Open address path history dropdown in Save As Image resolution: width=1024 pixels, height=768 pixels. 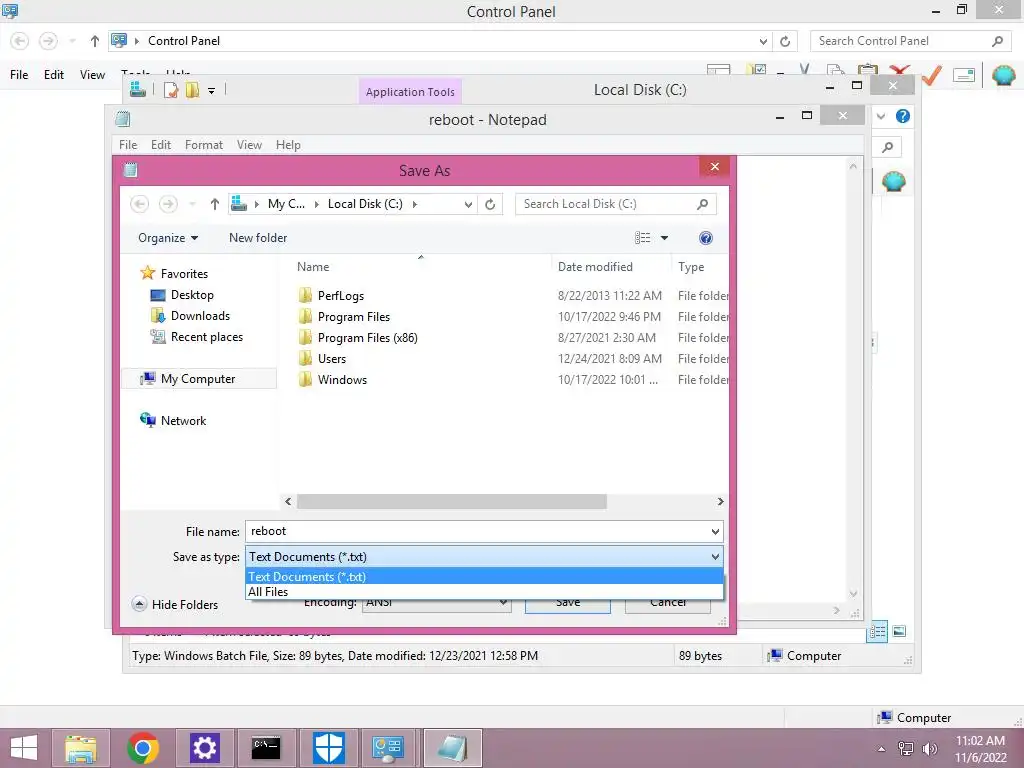(468, 204)
